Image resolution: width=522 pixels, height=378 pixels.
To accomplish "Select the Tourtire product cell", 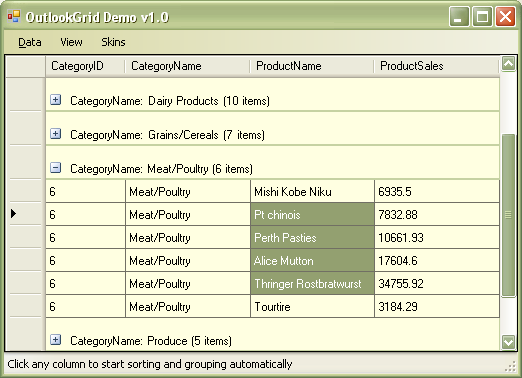I will click(x=312, y=307).
